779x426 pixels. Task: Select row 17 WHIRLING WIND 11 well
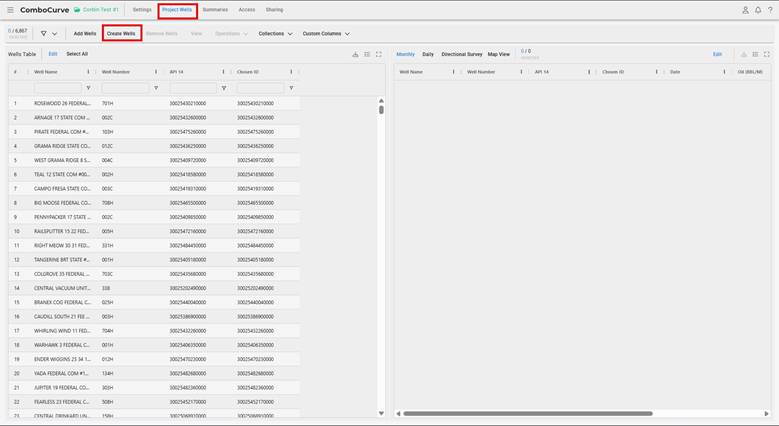pos(154,331)
